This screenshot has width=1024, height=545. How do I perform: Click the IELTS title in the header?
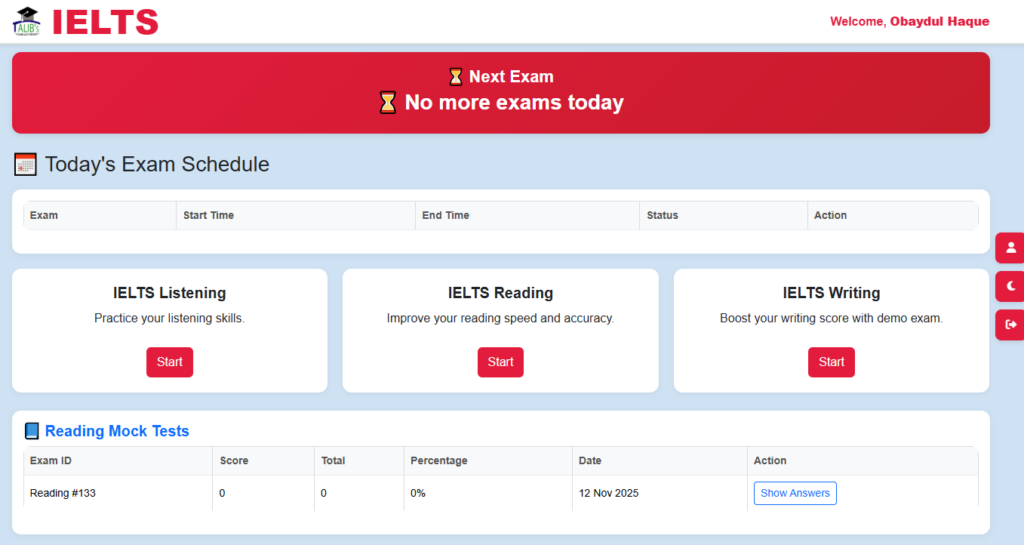coord(105,22)
